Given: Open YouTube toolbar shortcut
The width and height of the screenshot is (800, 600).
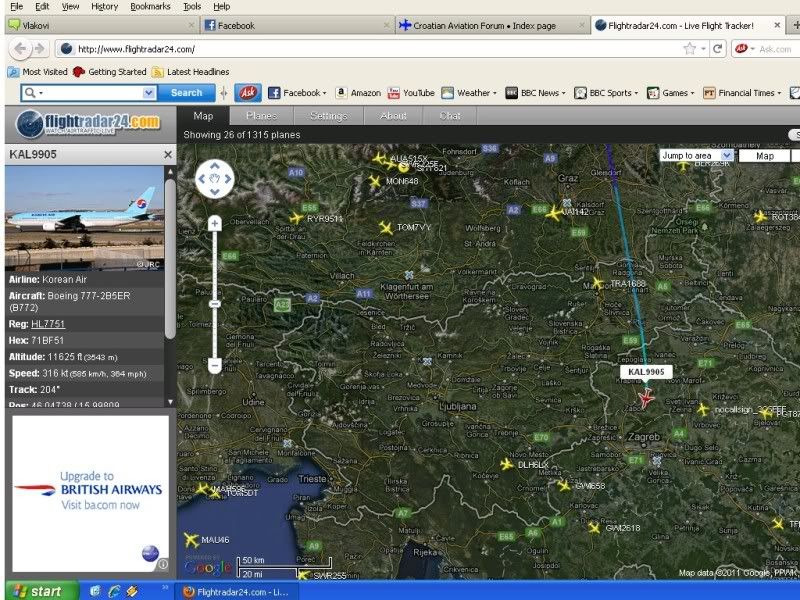Looking at the screenshot, I should pos(411,93).
